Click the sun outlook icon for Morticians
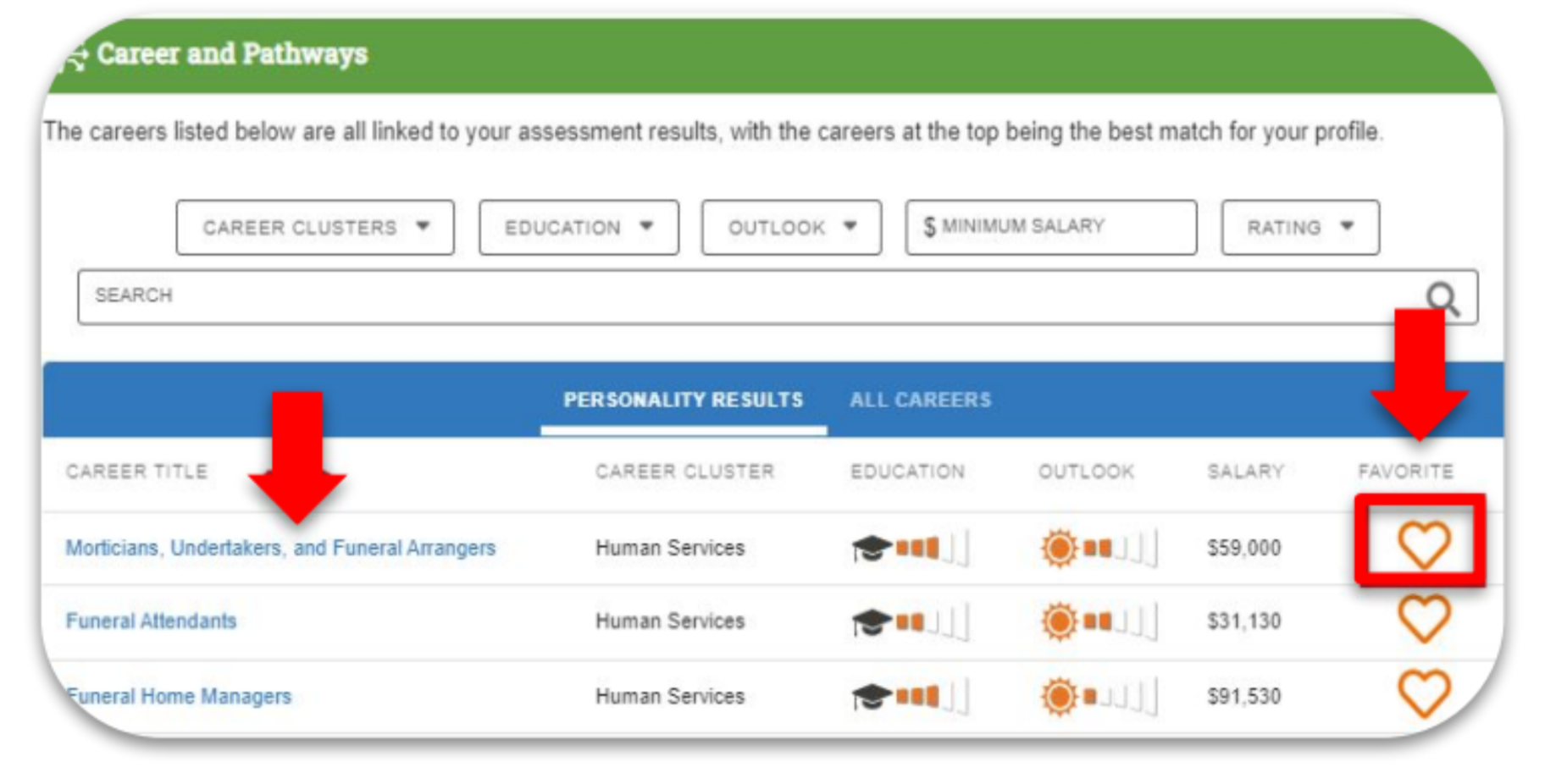Viewport: 1545px width, 784px height. click(1059, 548)
